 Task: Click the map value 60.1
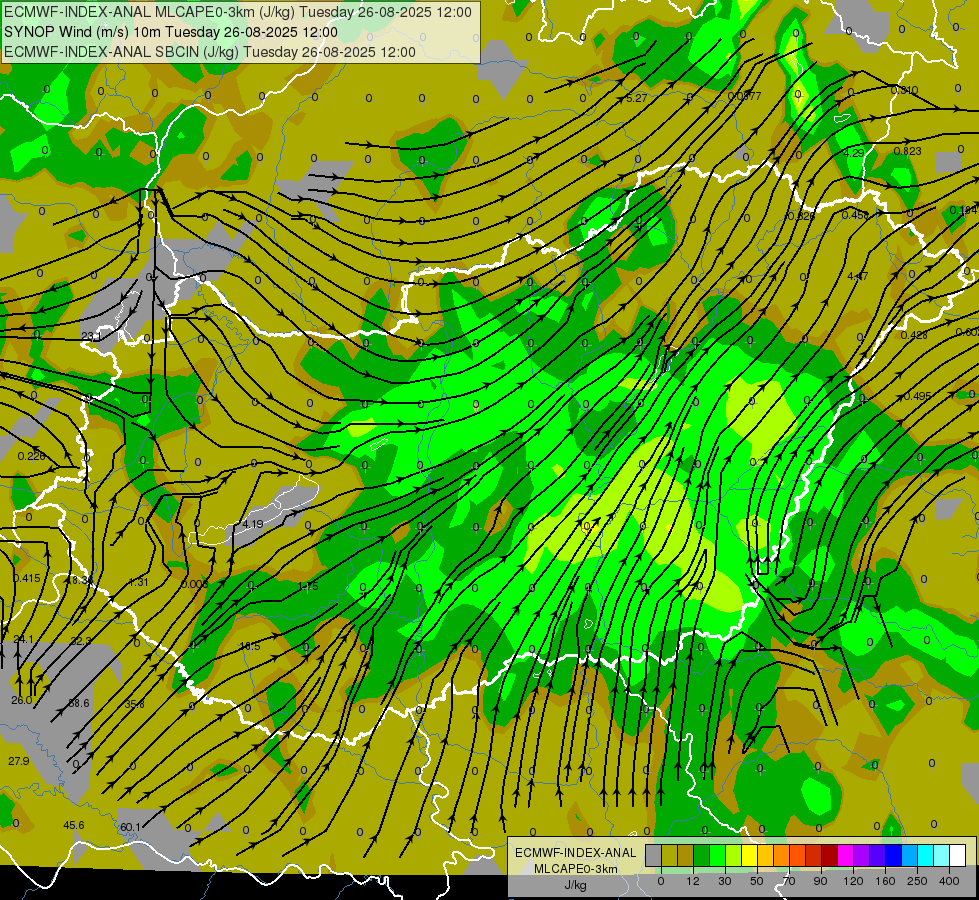130,827
